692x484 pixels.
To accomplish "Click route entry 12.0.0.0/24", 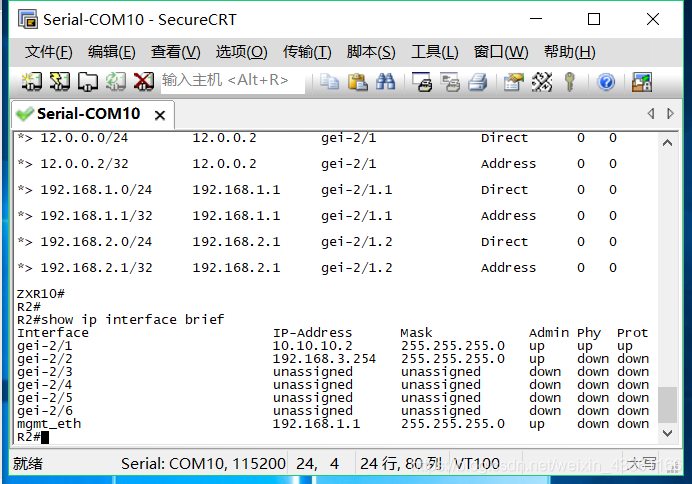I will coord(84,138).
